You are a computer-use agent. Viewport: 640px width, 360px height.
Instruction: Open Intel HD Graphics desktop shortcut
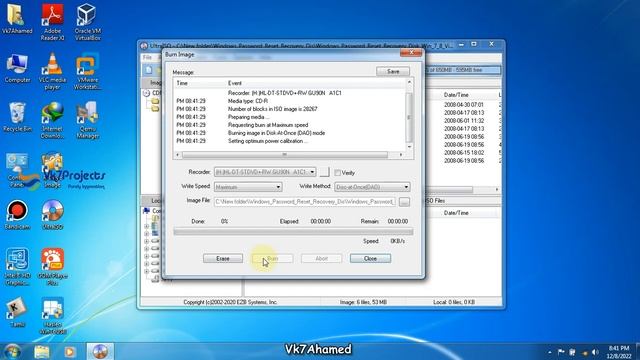coord(17,267)
